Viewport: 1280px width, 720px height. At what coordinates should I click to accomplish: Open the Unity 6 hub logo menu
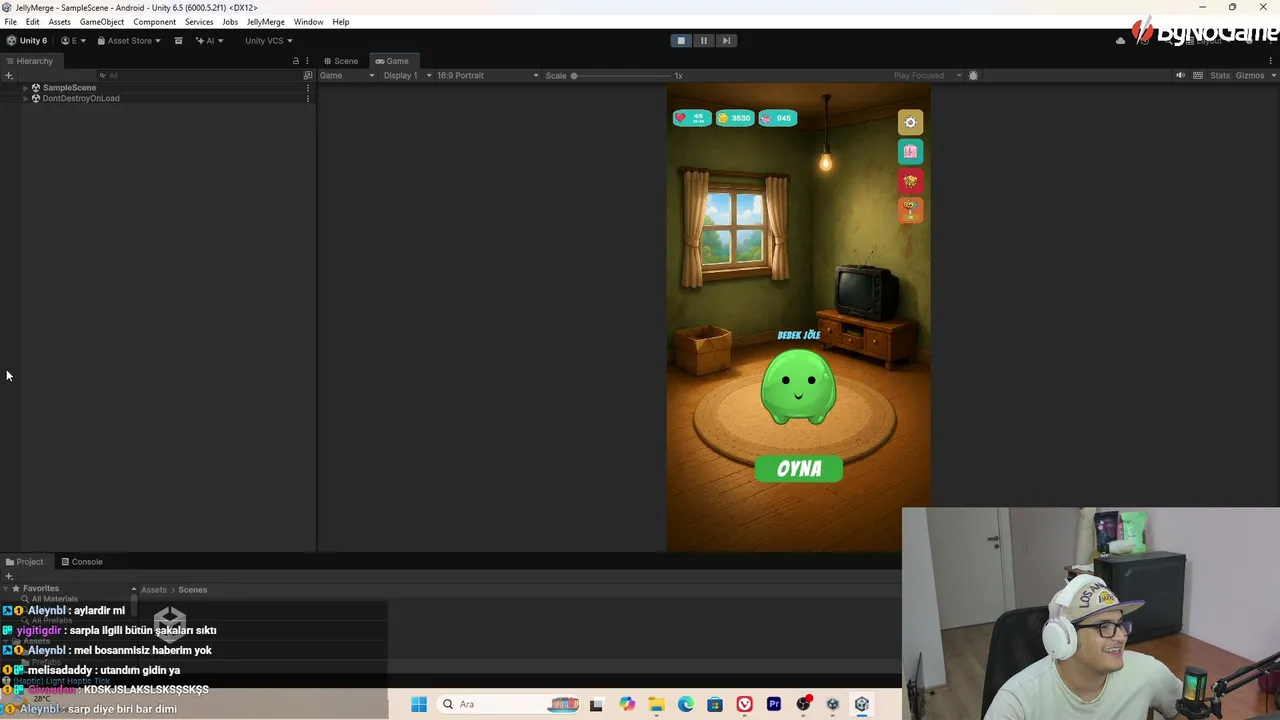click(x=27, y=41)
